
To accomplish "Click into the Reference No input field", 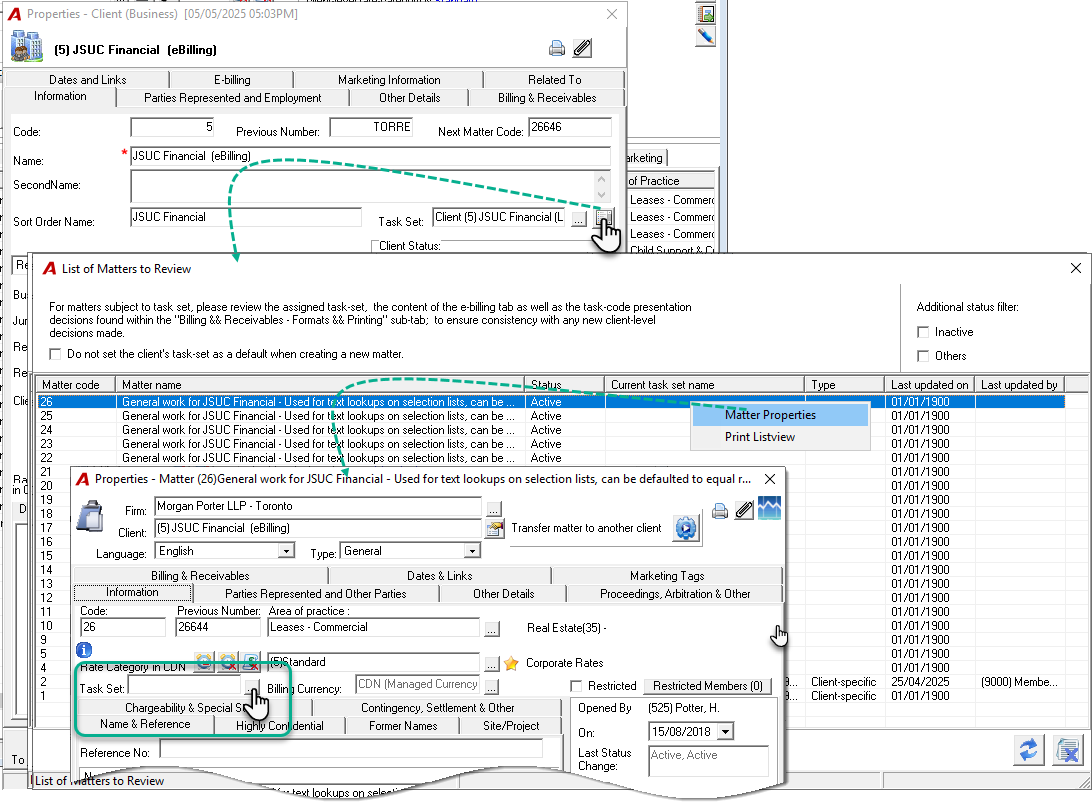I will [x=351, y=749].
